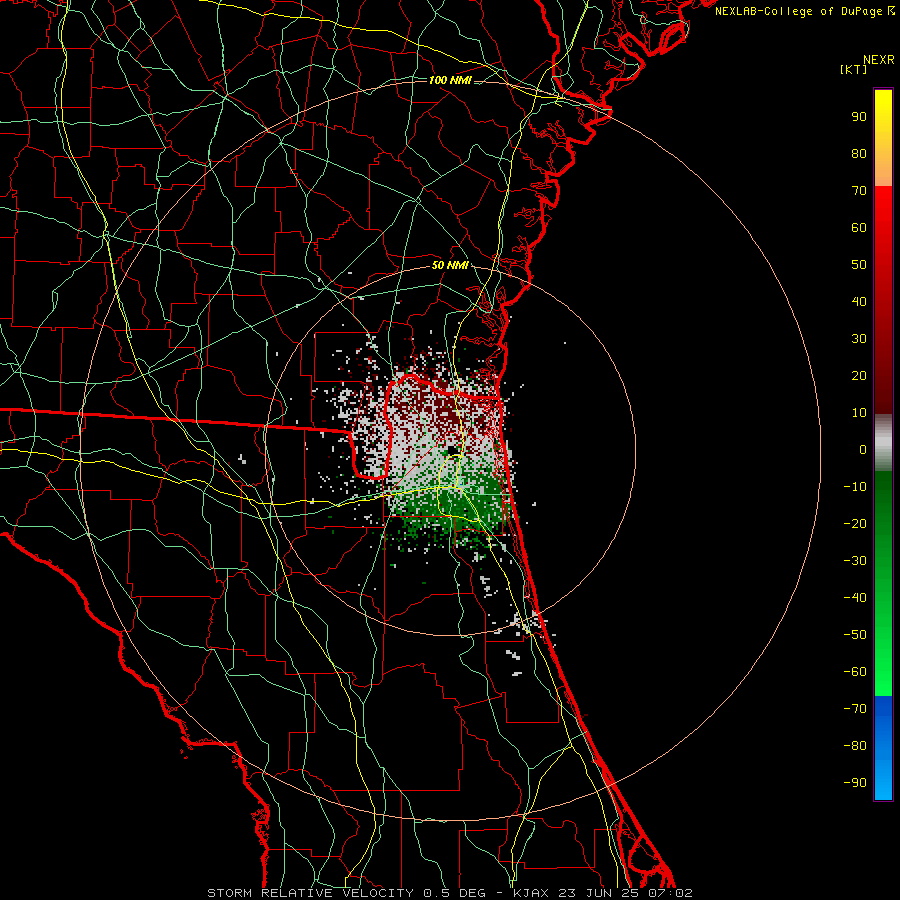This screenshot has width=900, height=900.
Task: Click the 20 value on the velocity scale
Action: (x=859, y=376)
